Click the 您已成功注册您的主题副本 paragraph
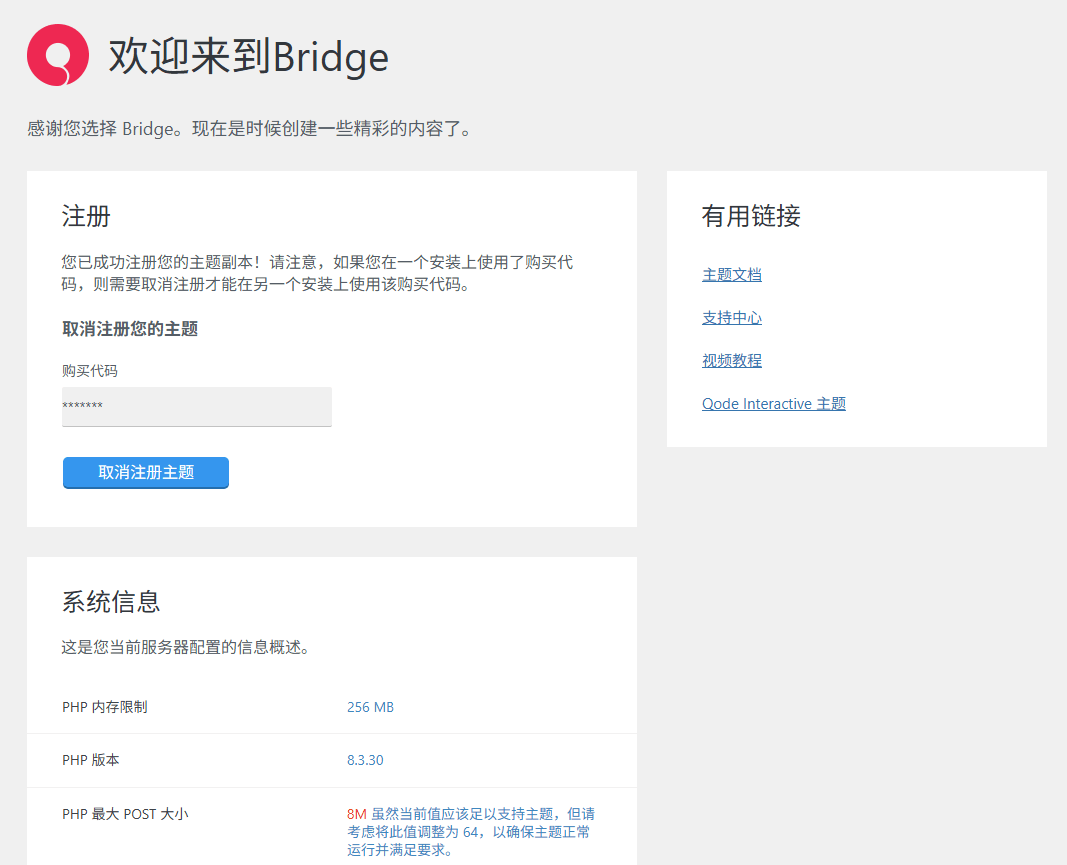The width and height of the screenshot is (1067, 865). (317, 273)
